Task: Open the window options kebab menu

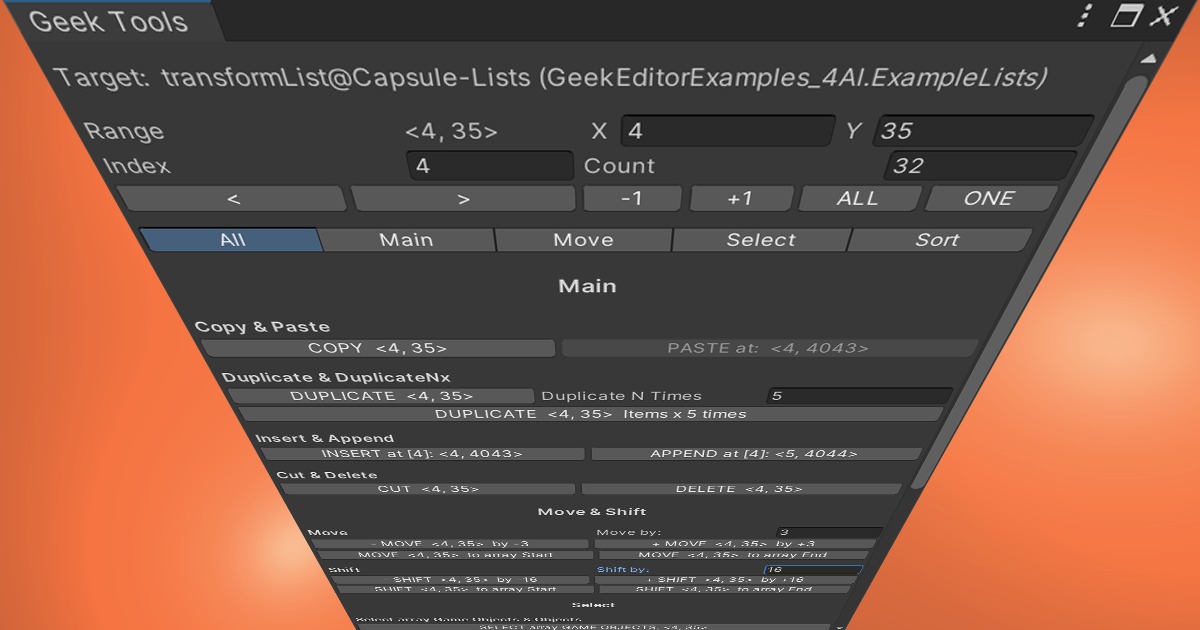Action: pos(1085,15)
